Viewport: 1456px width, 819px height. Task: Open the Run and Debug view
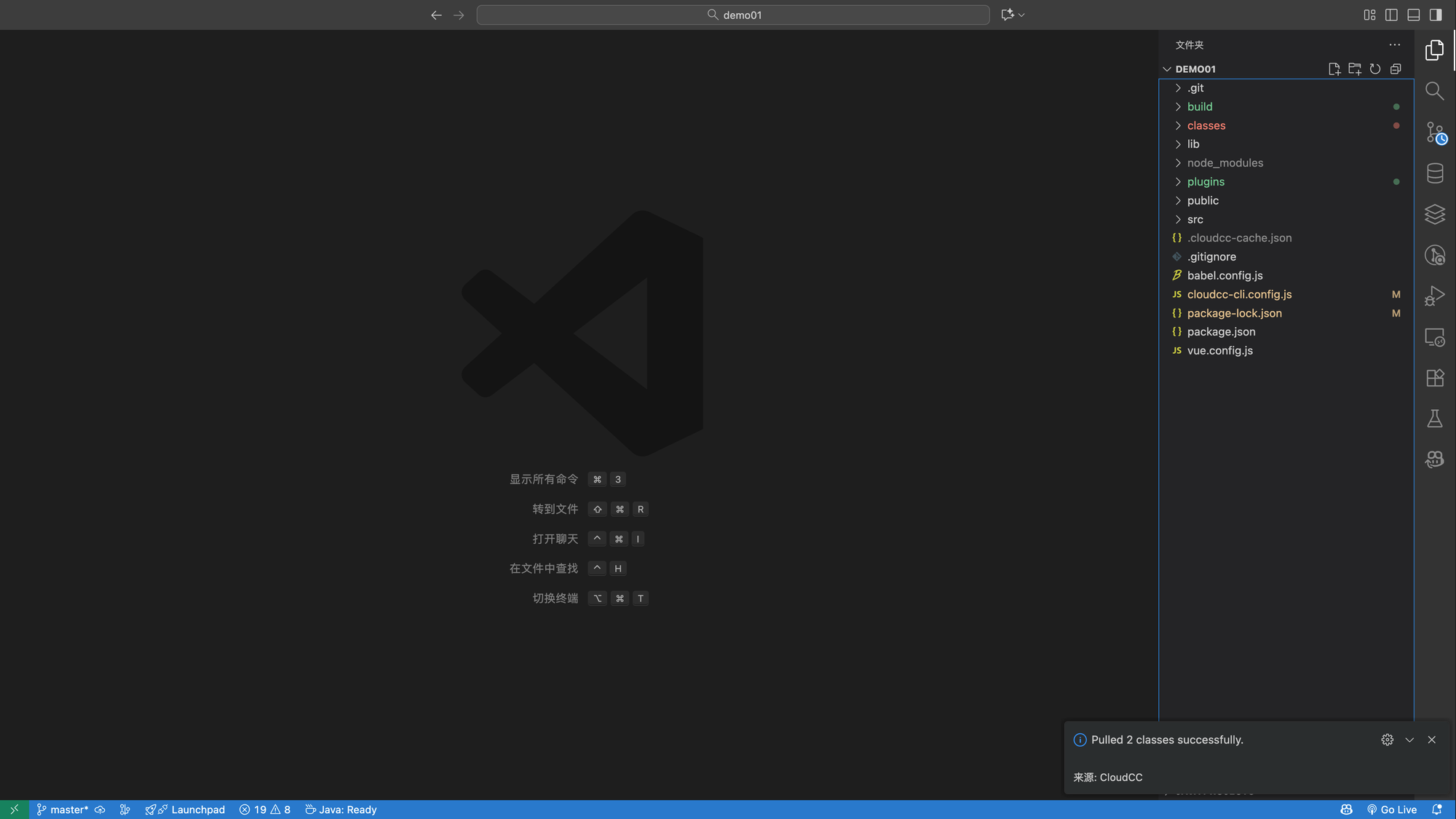(1434, 296)
